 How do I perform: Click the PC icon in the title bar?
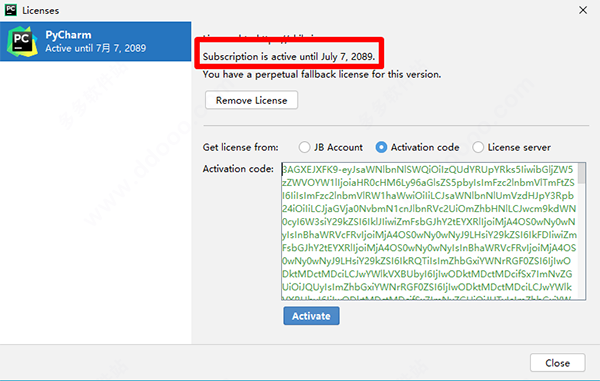pyautogui.click(x=11, y=10)
